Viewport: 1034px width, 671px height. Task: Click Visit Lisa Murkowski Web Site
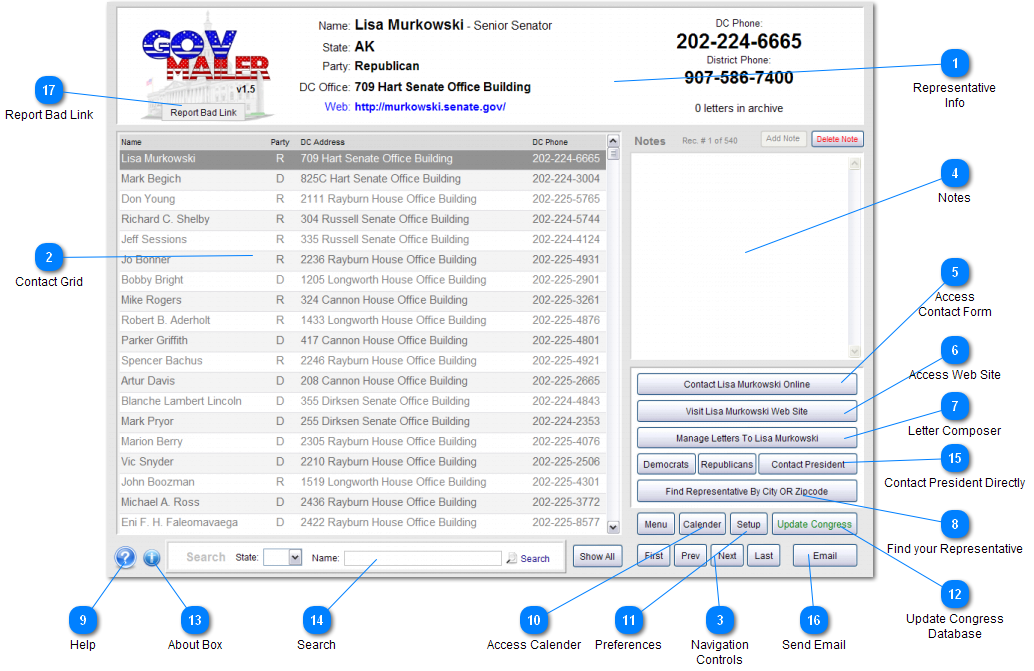(746, 411)
